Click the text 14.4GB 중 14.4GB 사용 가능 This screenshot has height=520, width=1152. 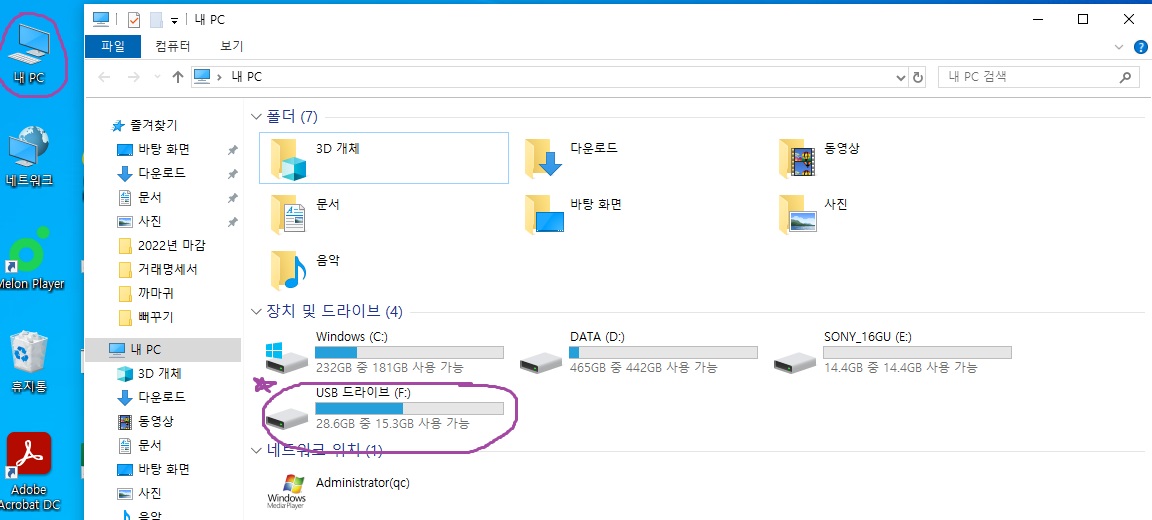901,367
